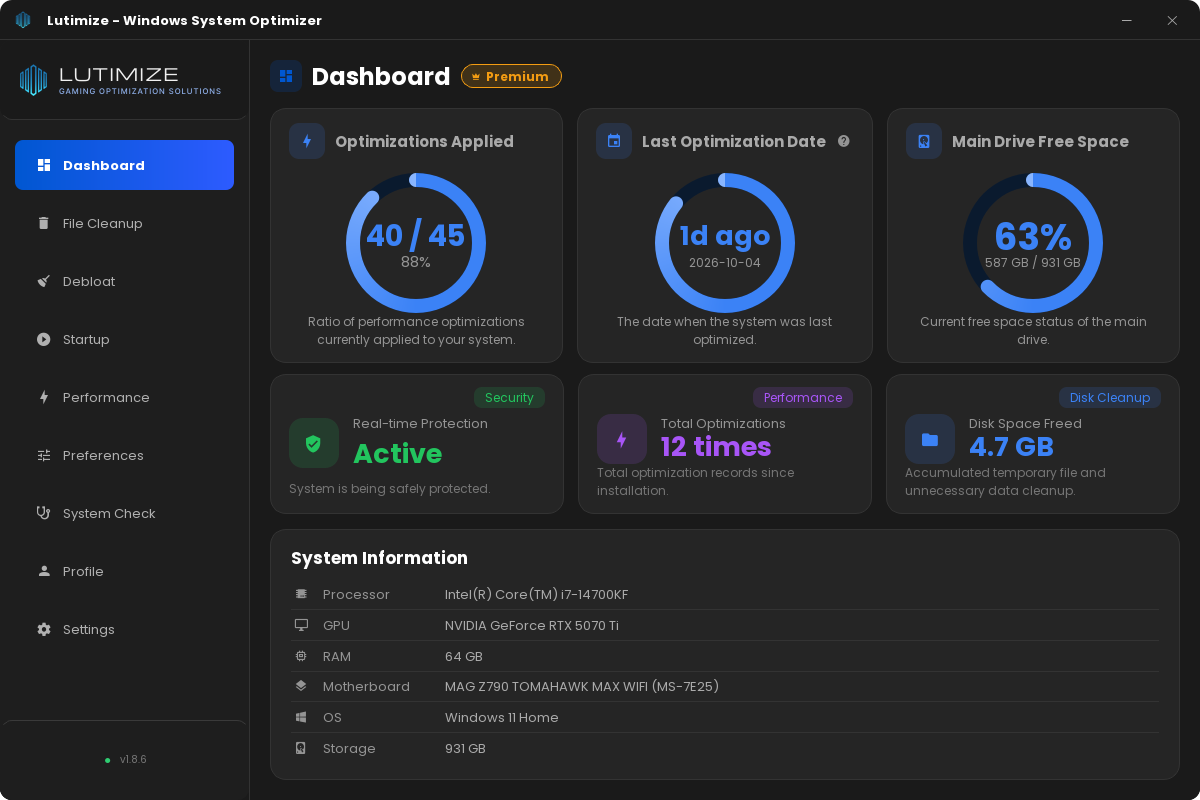Open the Debloat page
This screenshot has width=1200, height=800.
(124, 281)
